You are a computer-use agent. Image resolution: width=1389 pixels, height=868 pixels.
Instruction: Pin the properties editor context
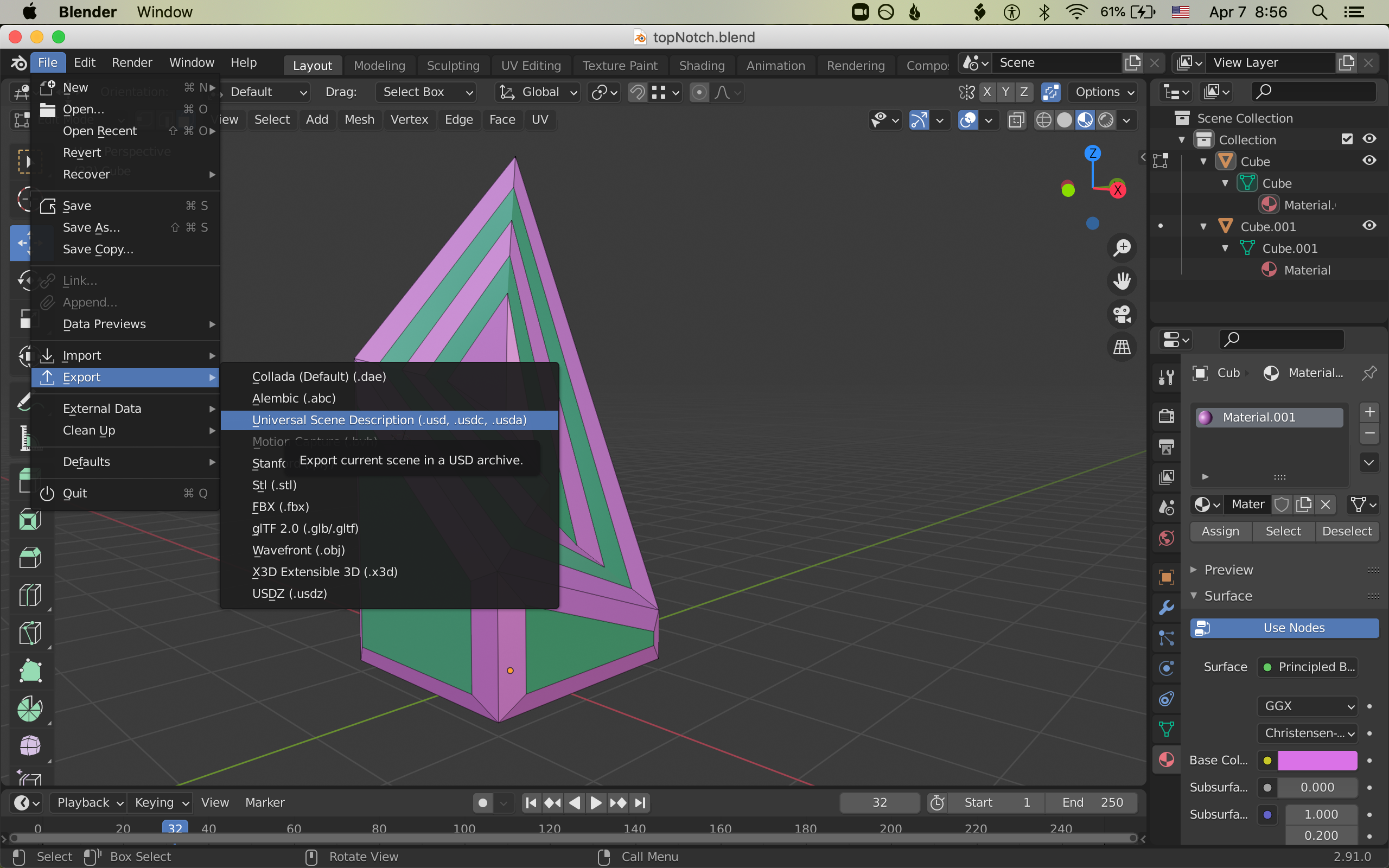(x=1369, y=373)
